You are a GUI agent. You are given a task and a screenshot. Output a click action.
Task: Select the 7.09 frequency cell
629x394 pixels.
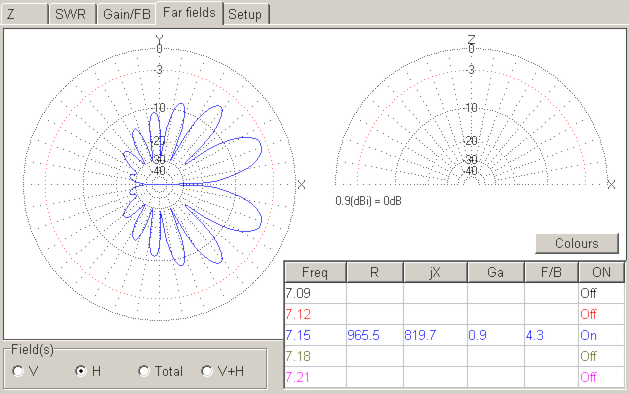[x=315, y=293]
